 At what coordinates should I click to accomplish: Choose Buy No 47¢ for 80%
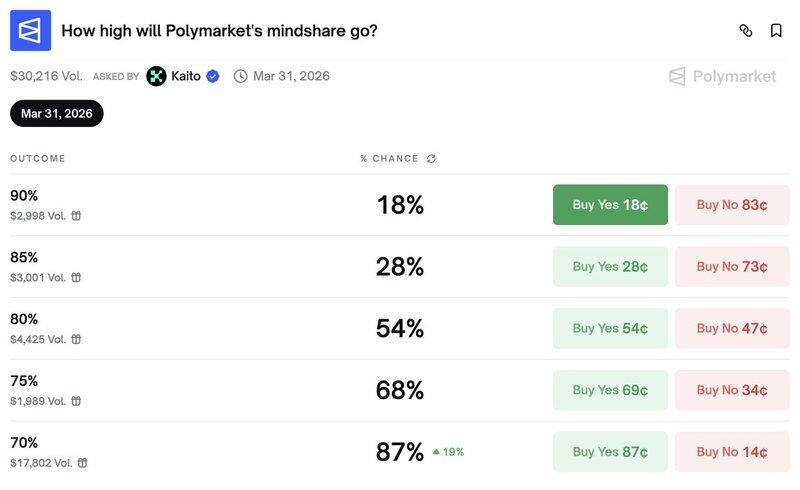click(x=732, y=328)
